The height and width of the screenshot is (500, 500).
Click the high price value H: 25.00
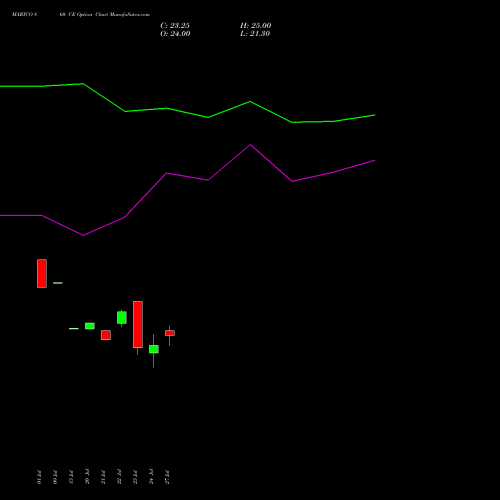click(x=256, y=26)
